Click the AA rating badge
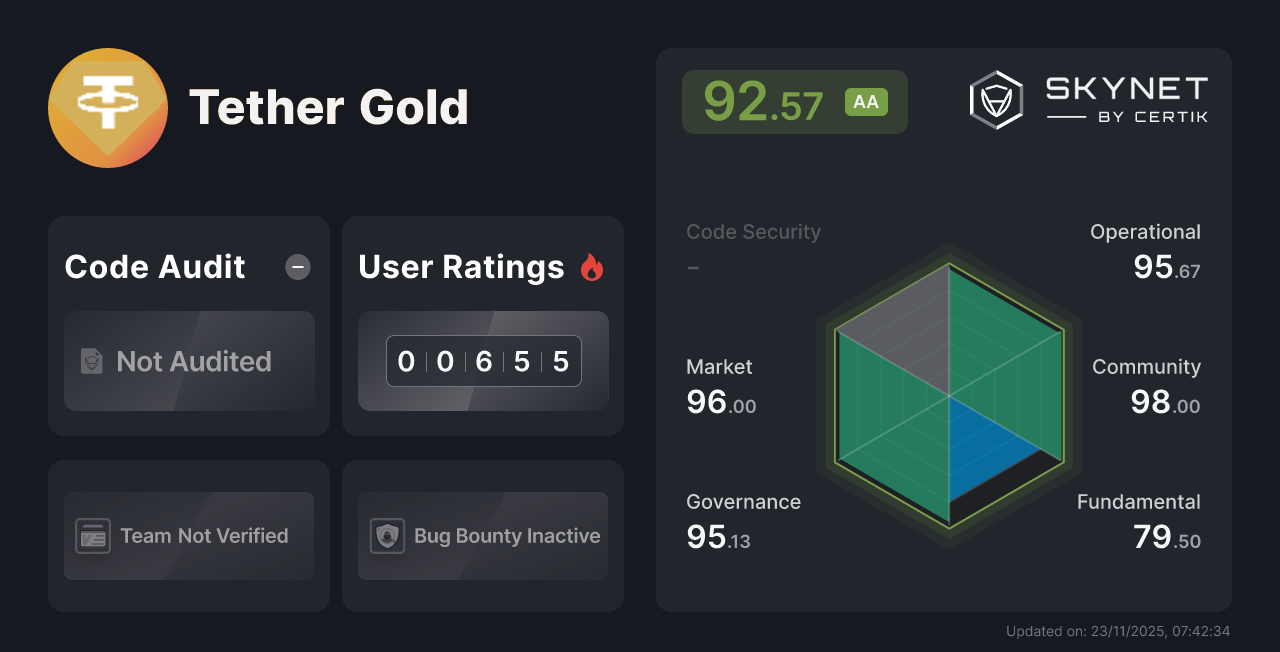The height and width of the screenshot is (652, 1280). (x=867, y=101)
